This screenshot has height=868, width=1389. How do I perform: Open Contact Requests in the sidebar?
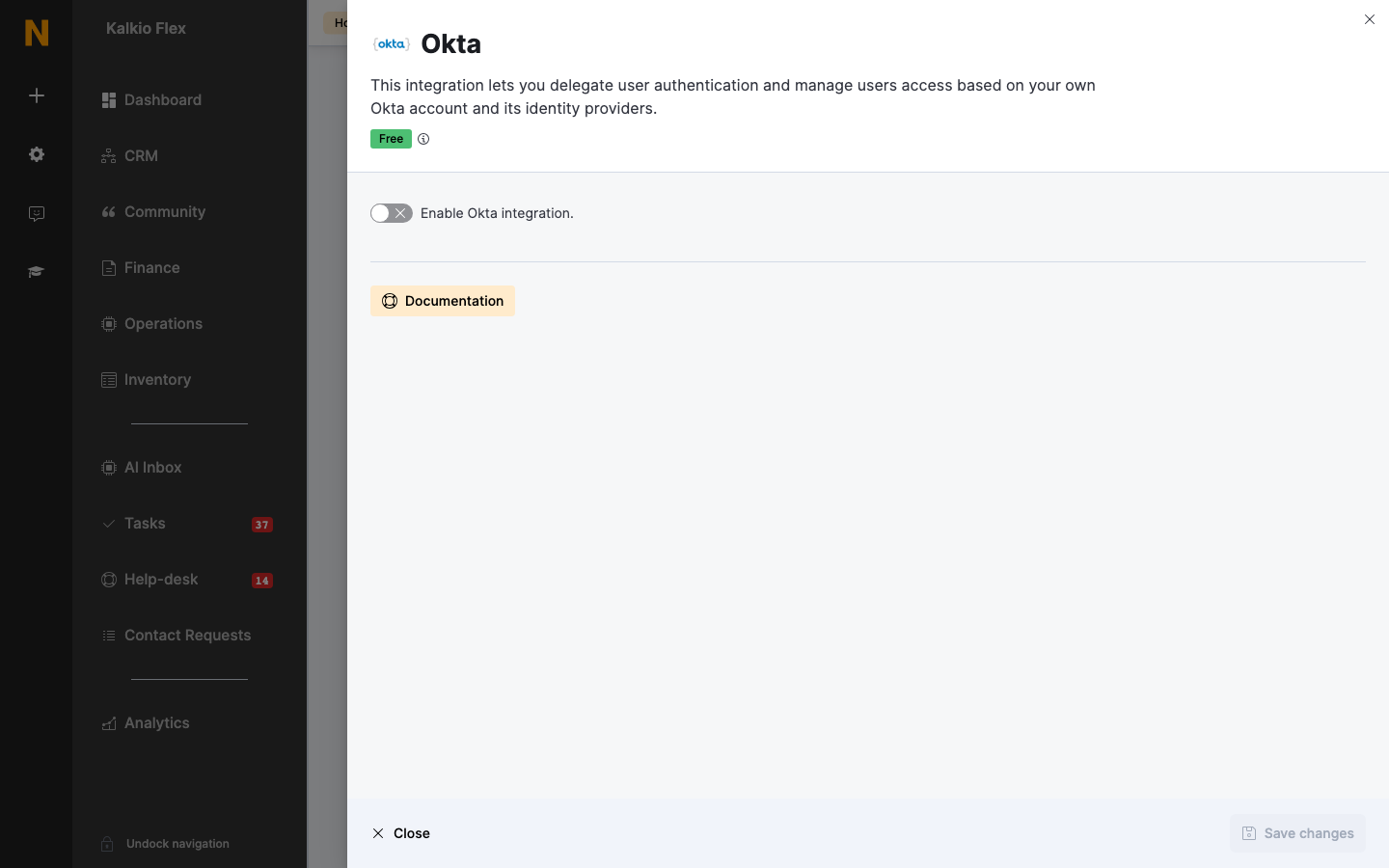pyautogui.click(x=177, y=636)
